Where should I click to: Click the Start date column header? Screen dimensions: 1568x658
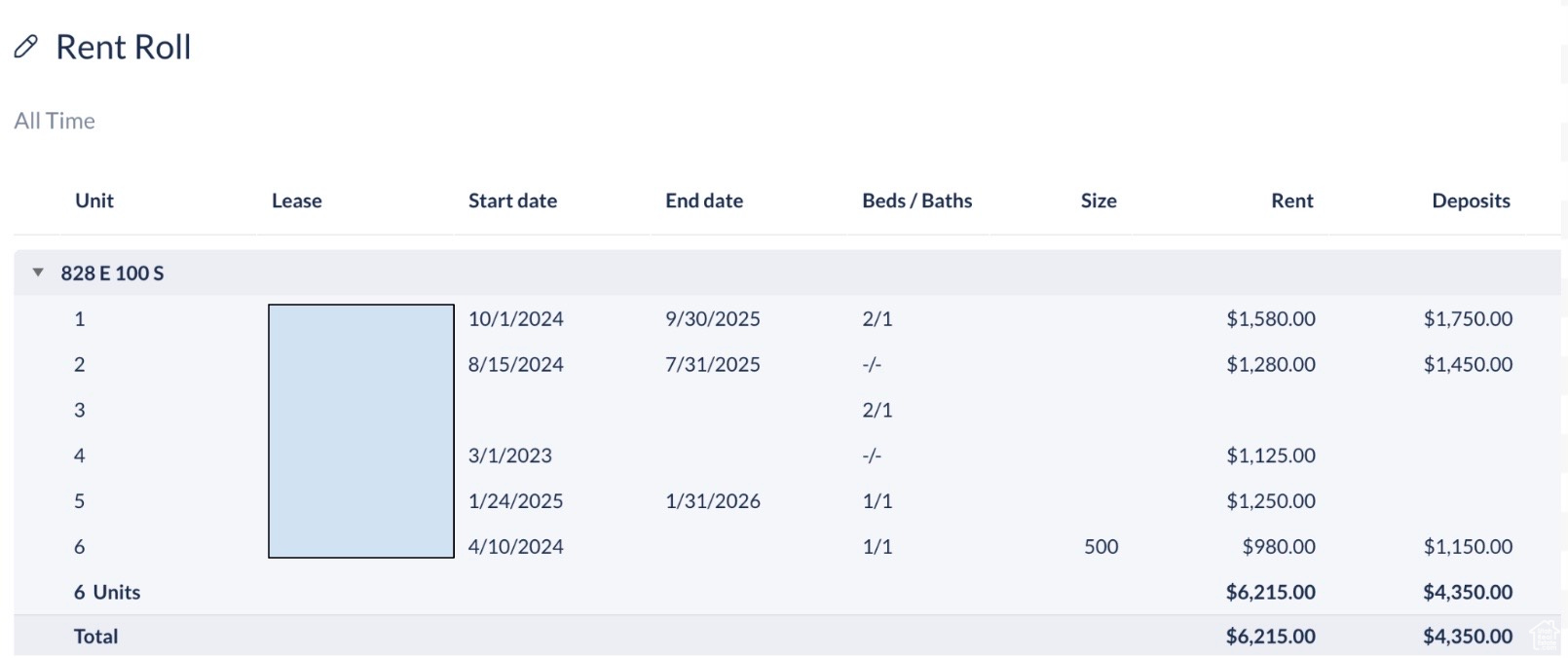tap(512, 201)
